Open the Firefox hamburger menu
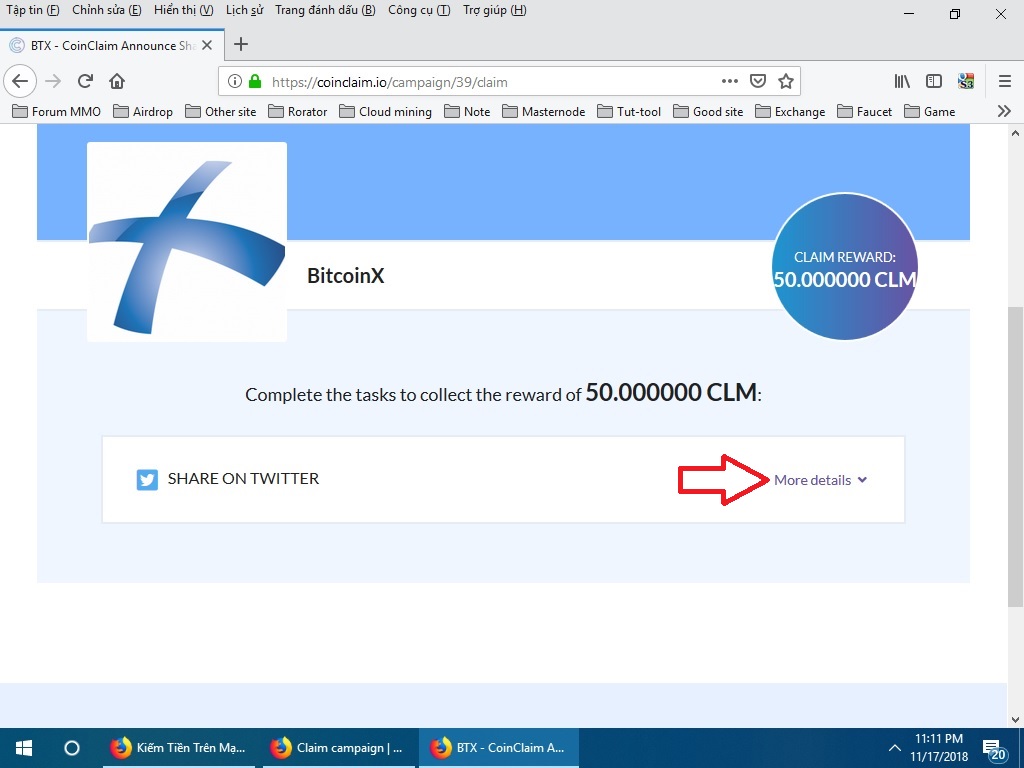The width and height of the screenshot is (1024, 768). click(1004, 81)
